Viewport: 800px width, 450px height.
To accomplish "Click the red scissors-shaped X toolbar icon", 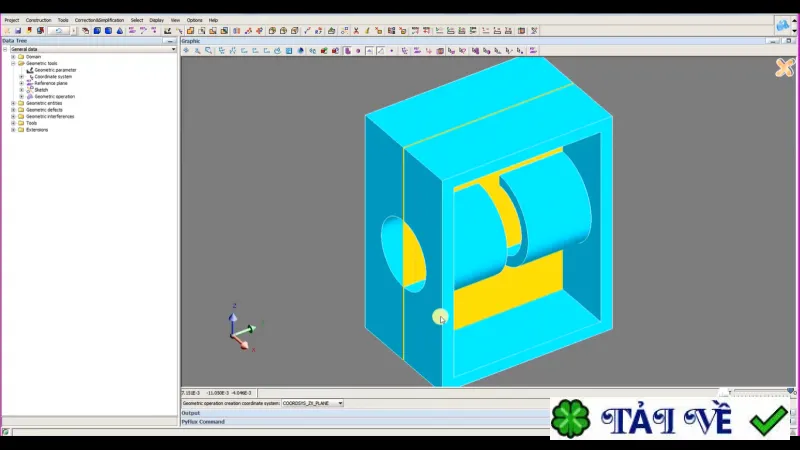I will click(x=356, y=31).
